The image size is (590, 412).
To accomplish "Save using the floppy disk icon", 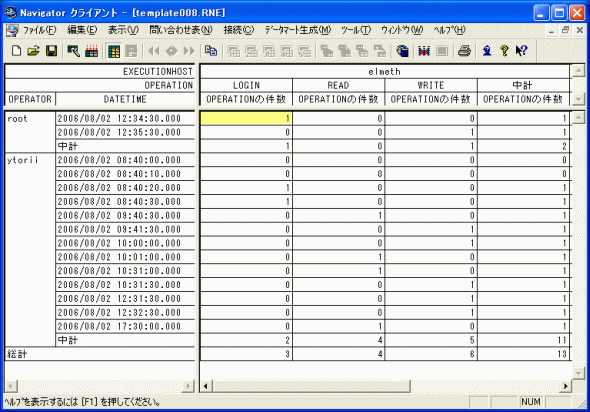I will pos(51,51).
